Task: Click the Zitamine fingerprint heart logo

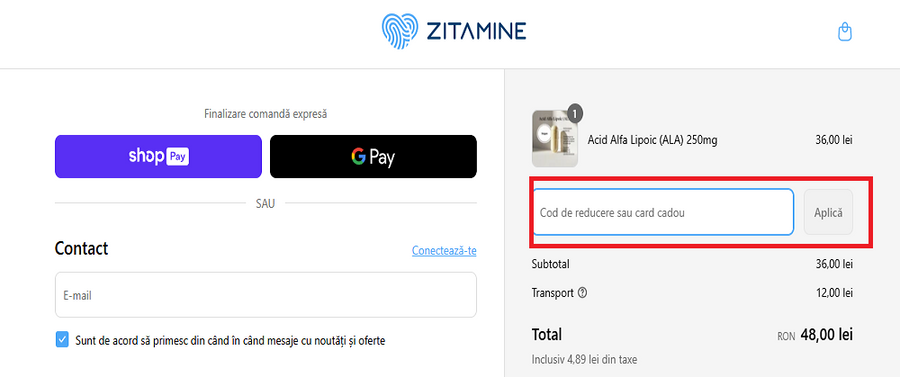Action: (400, 31)
